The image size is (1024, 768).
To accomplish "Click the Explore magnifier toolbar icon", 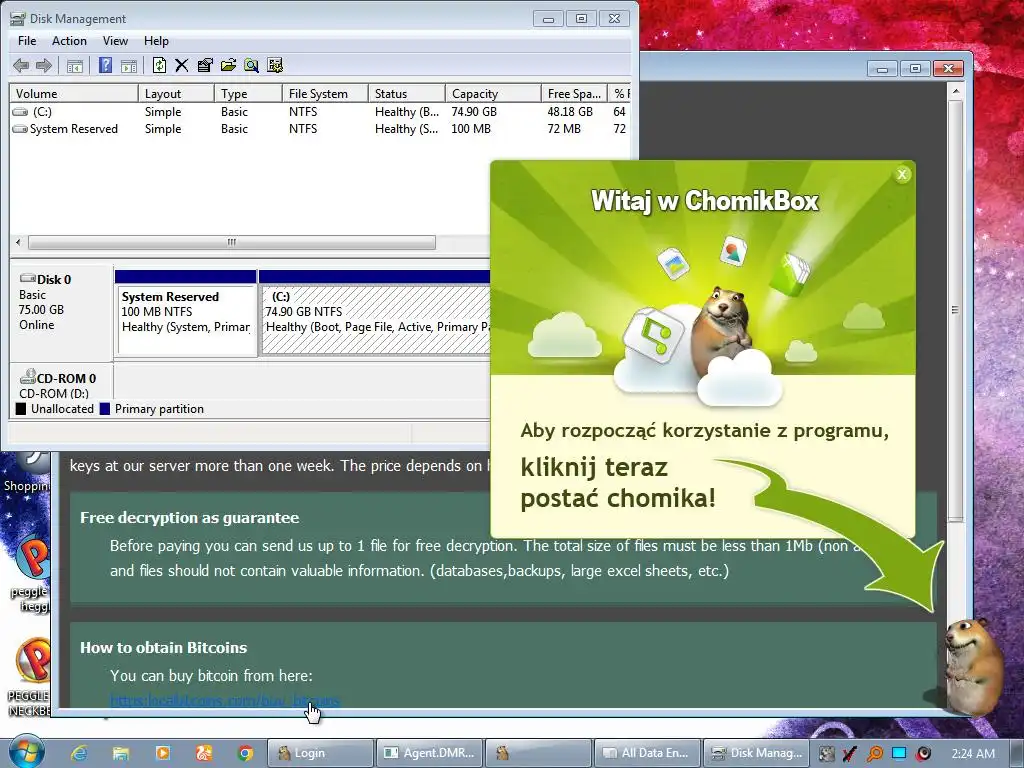I will coord(251,65).
